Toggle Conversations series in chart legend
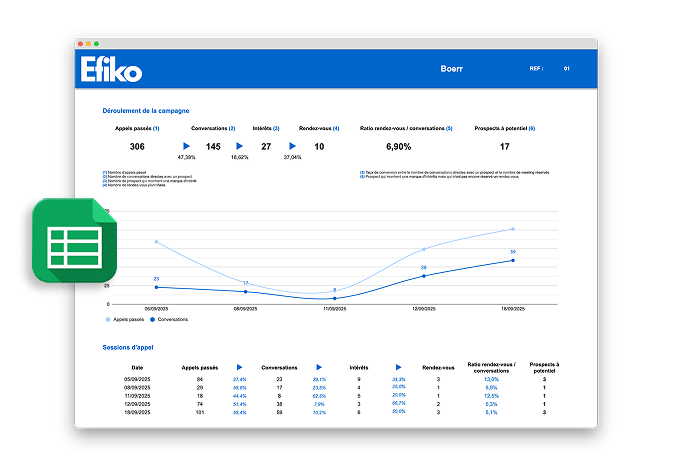Viewport: 673px width, 467px height. click(170, 320)
